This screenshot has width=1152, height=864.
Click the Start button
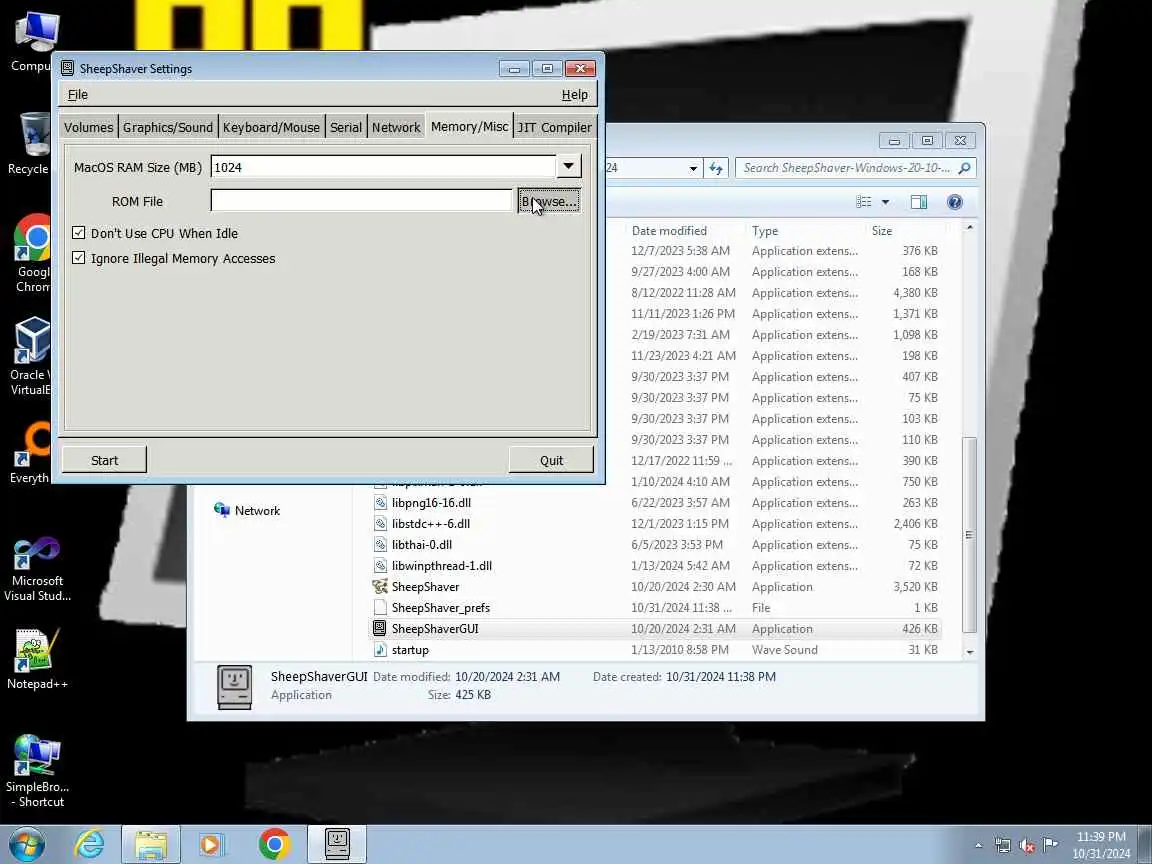104,460
